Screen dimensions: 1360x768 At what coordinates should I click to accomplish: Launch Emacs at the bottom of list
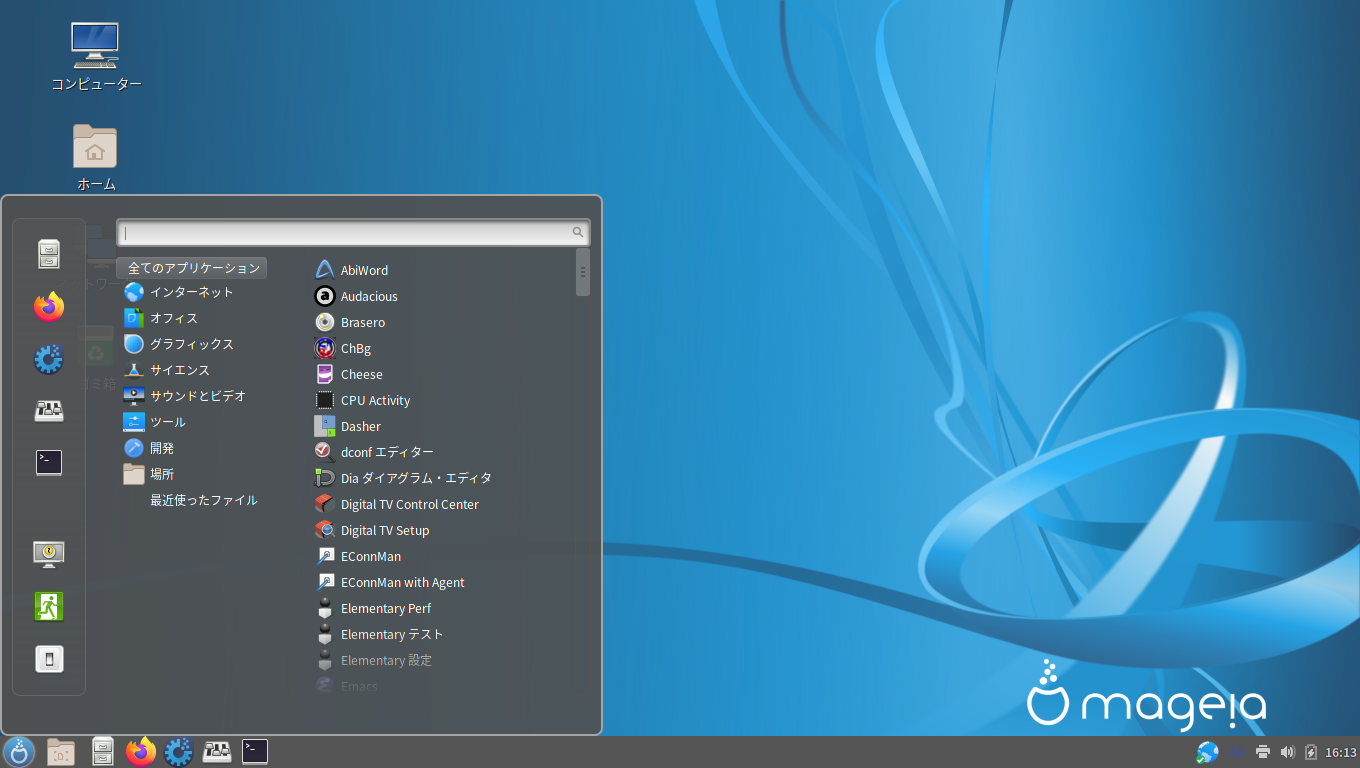[x=346, y=686]
